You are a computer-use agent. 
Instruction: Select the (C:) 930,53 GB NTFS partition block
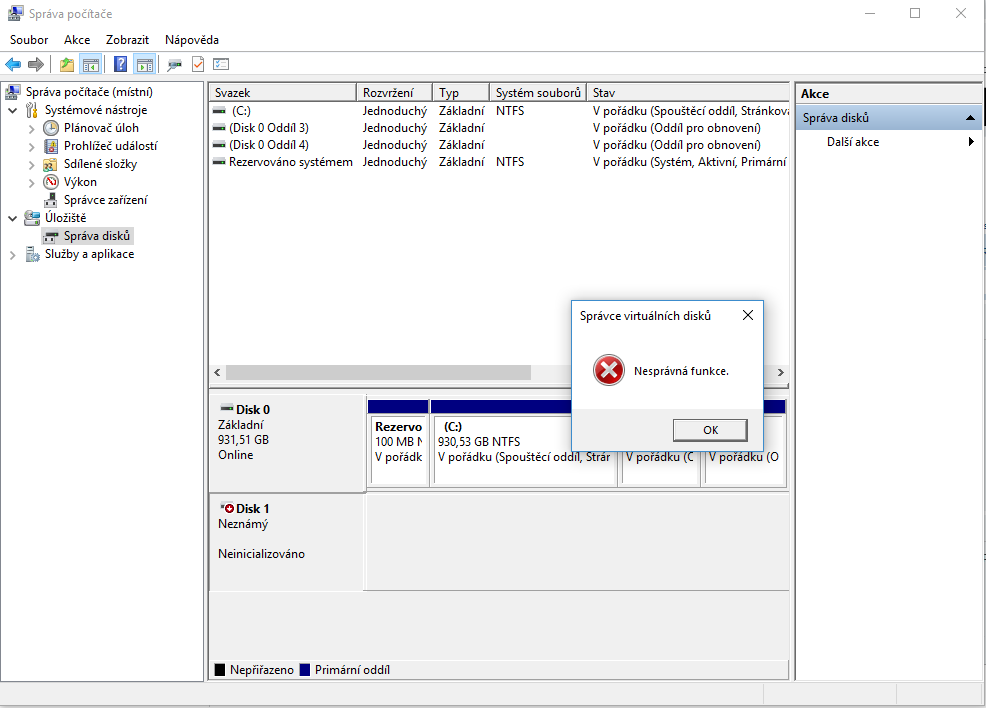pyautogui.click(x=524, y=443)
